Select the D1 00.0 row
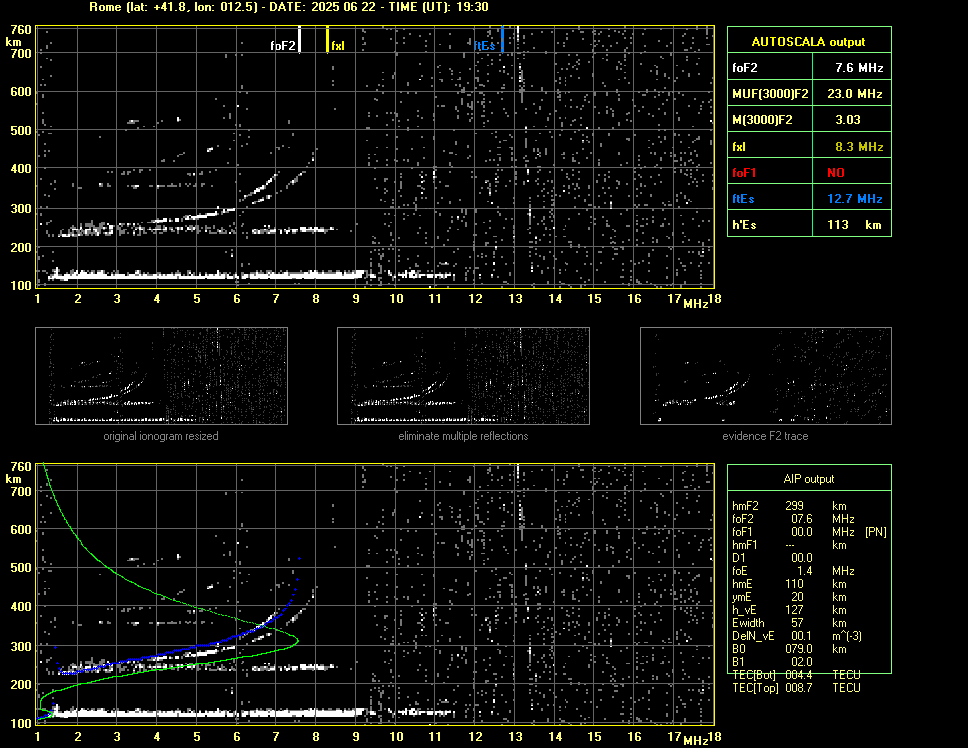Screen dimensions: 968x748 point(772,558)
